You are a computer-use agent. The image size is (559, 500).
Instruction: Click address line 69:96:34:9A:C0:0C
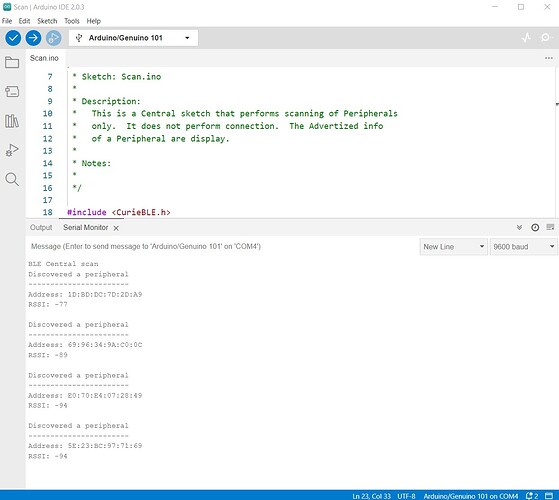click(x=85, y=345)
